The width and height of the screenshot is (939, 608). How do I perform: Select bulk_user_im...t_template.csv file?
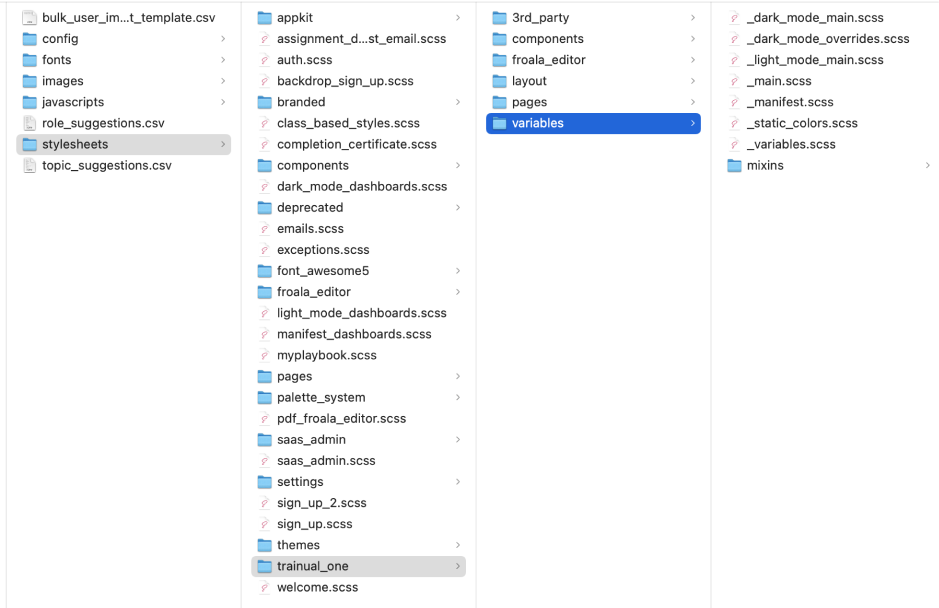[x=123, y=18]
